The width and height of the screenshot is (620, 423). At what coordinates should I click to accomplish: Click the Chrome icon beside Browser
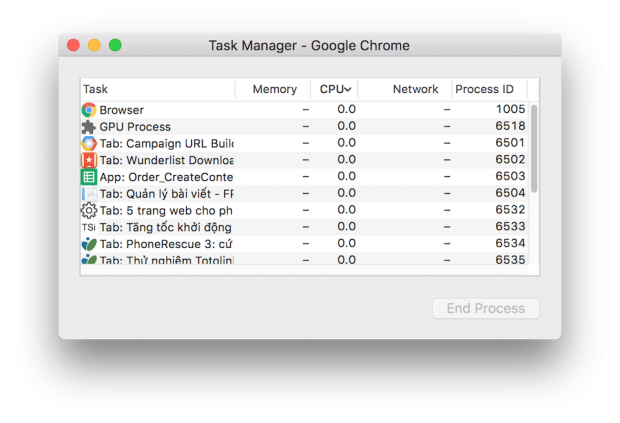tap(89, 110)
